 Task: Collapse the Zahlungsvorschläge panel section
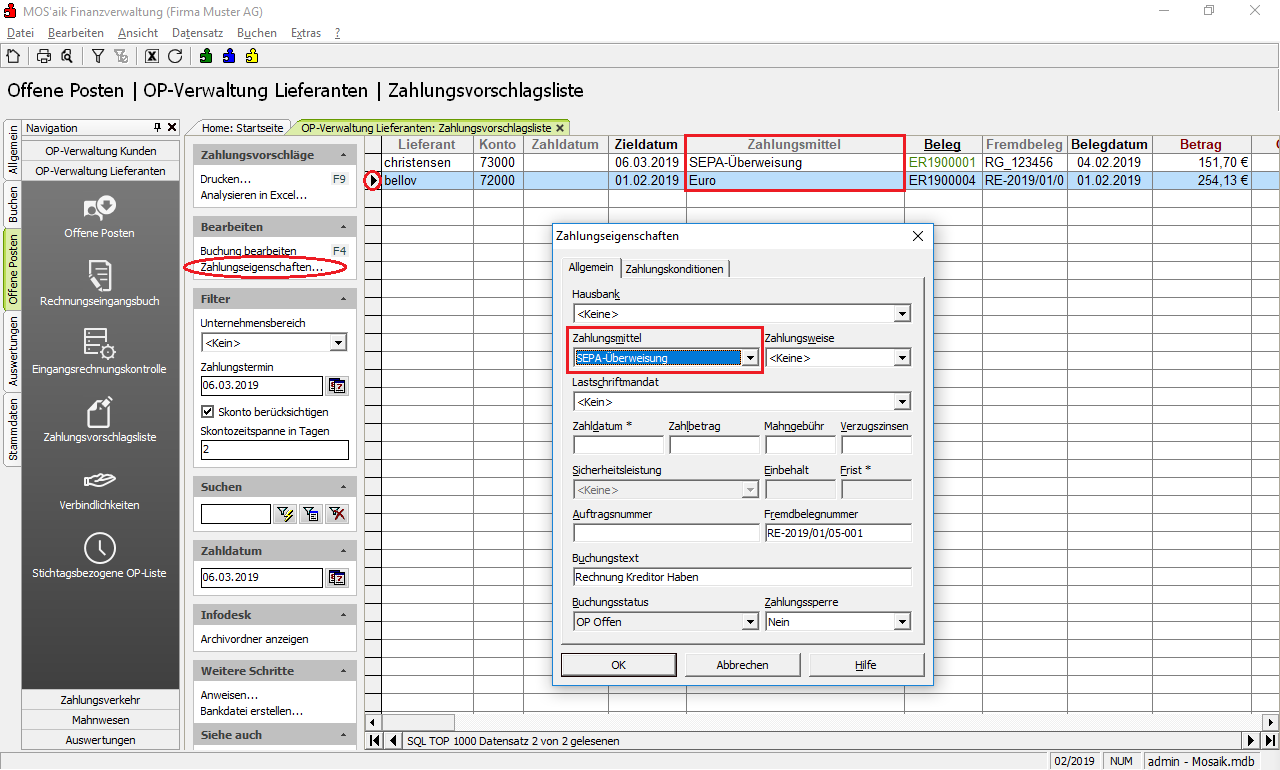[x=344, y=156]
